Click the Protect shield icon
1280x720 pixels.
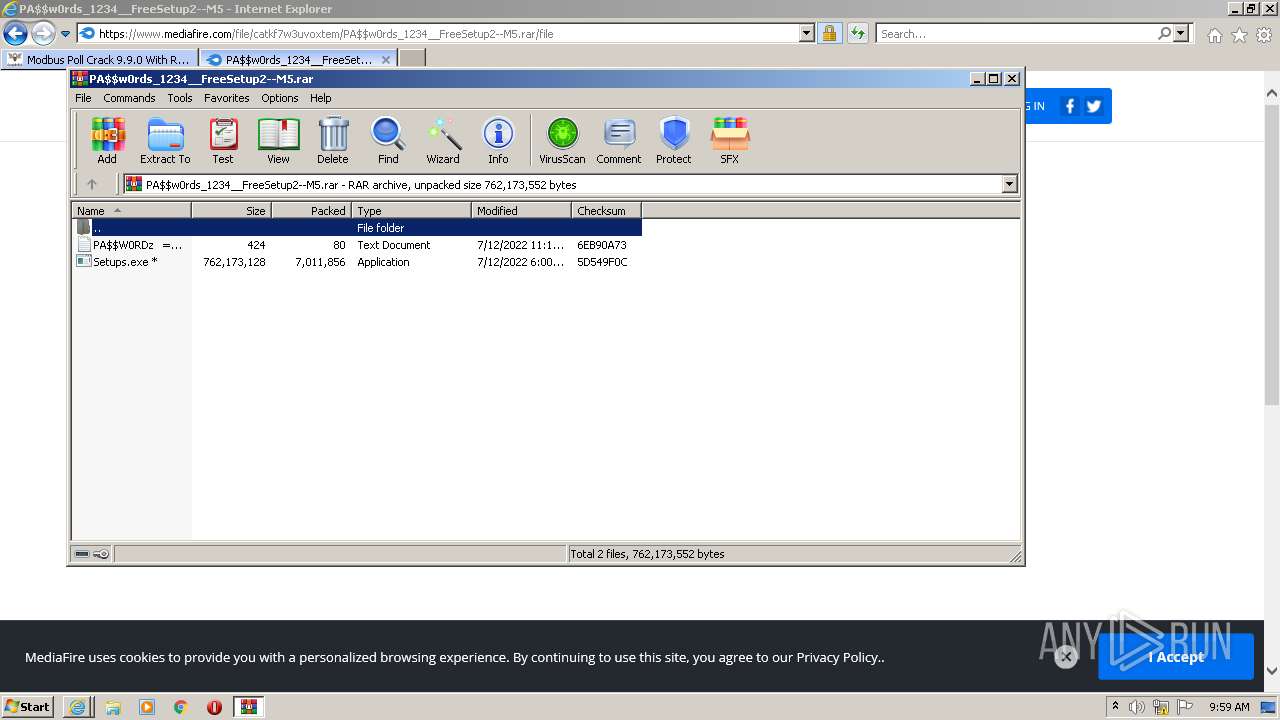click(674, 141)
